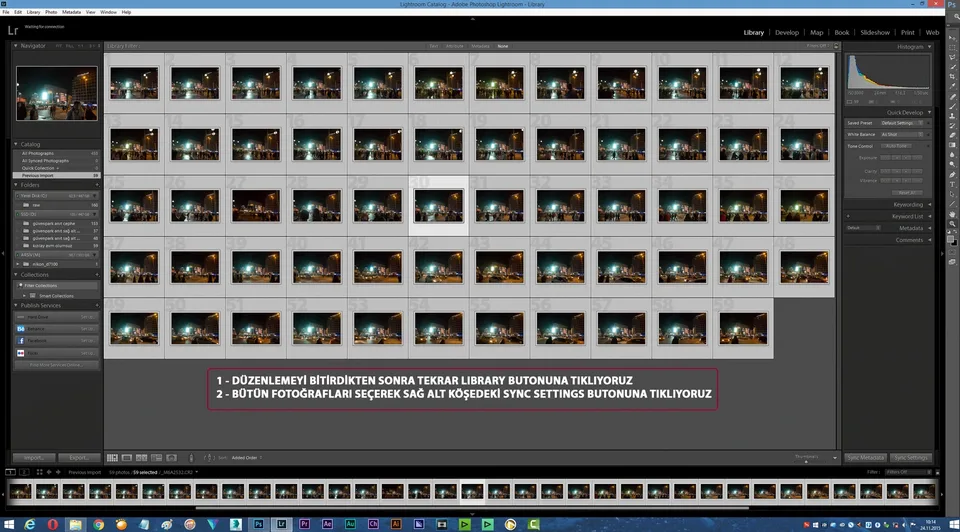
Task: Collapse the Navigator panel
Action: [16, 46]
